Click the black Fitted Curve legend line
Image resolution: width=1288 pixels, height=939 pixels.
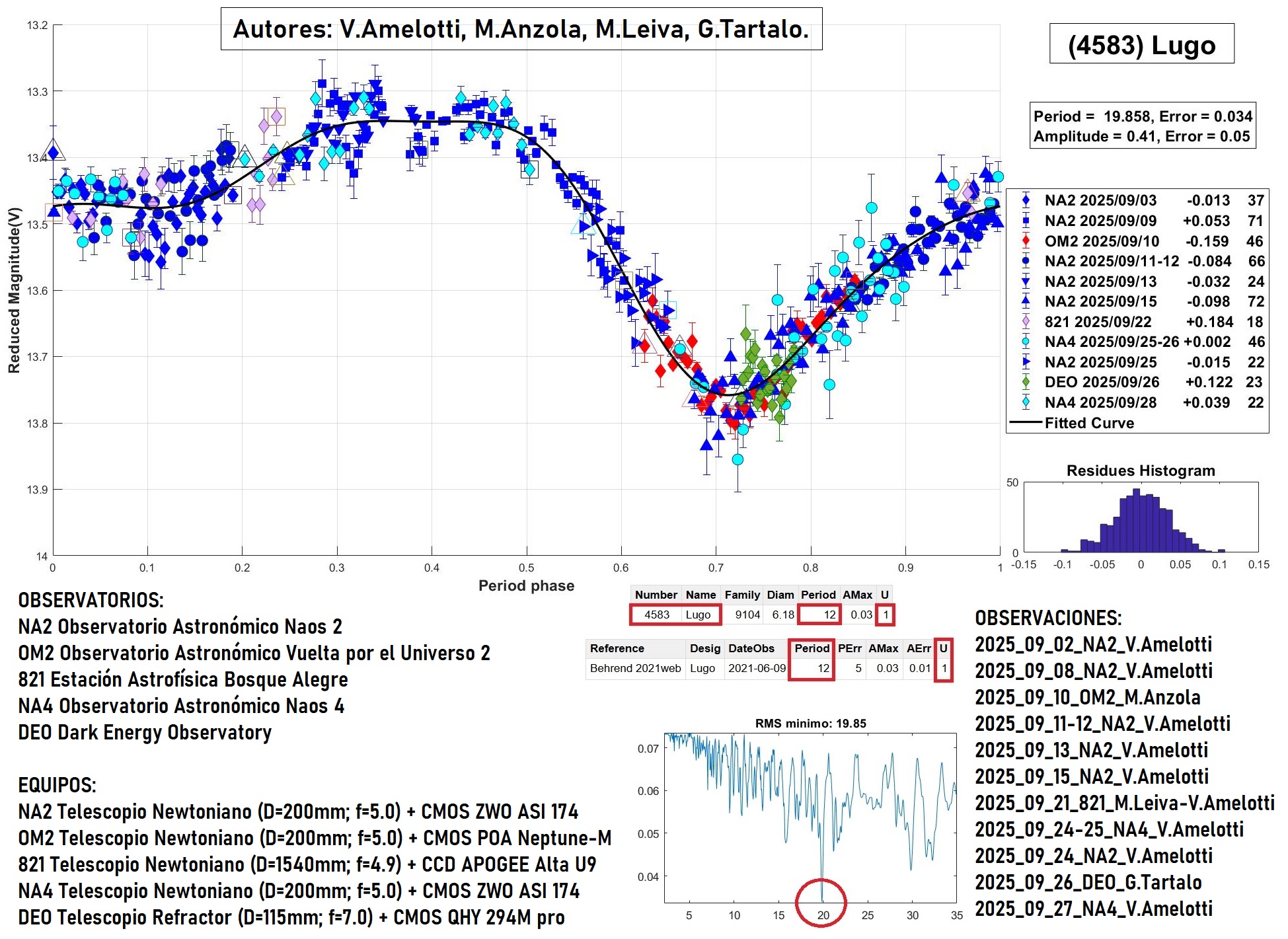point(1026,423)
